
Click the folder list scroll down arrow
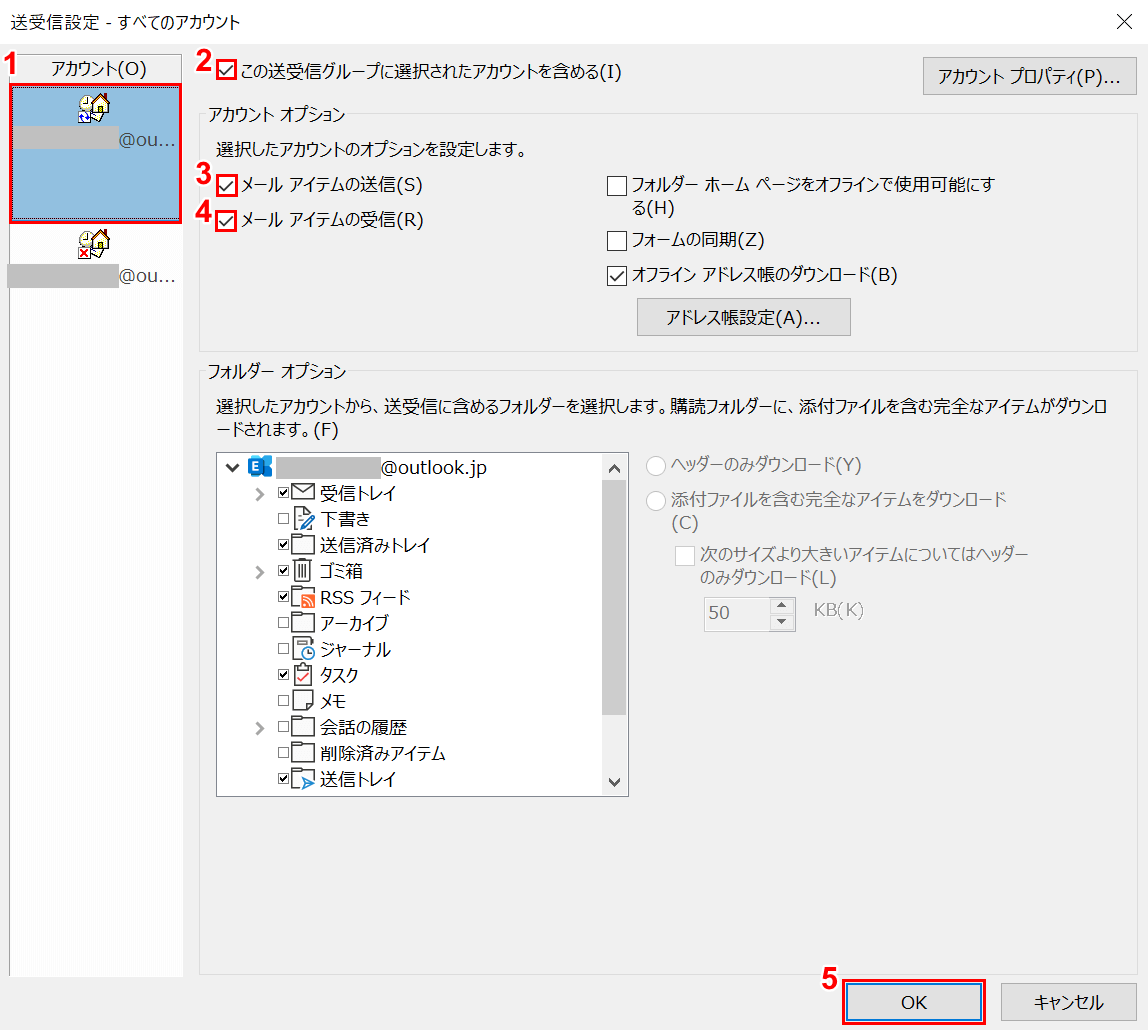[x=614, y=782]
